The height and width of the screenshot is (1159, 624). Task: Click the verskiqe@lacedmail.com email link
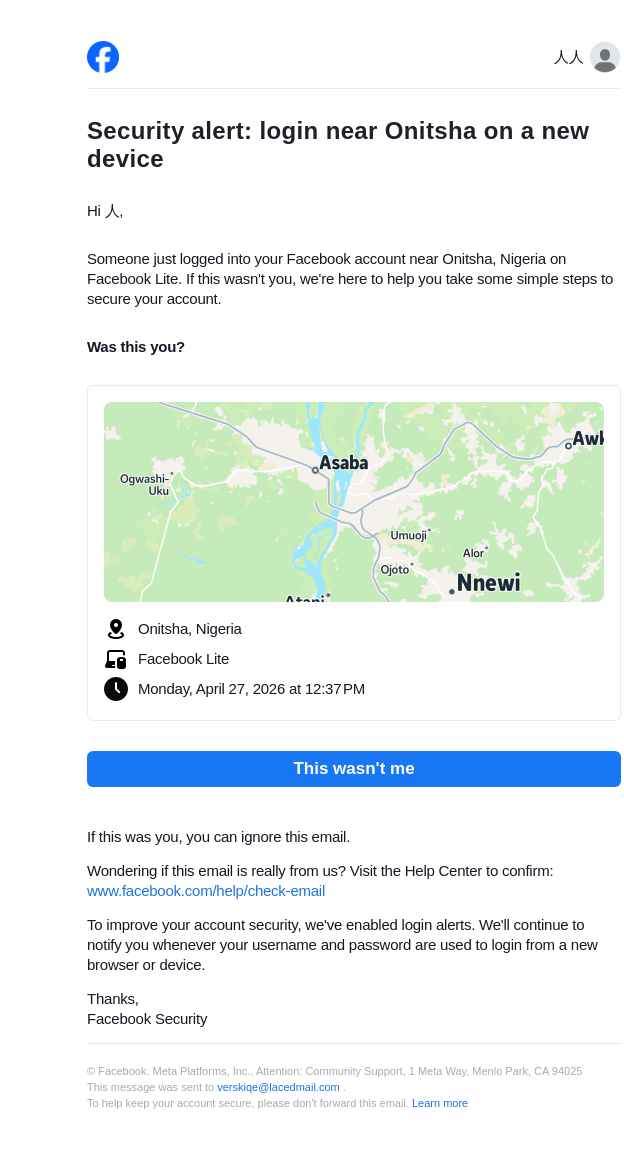click(278, 1087)
